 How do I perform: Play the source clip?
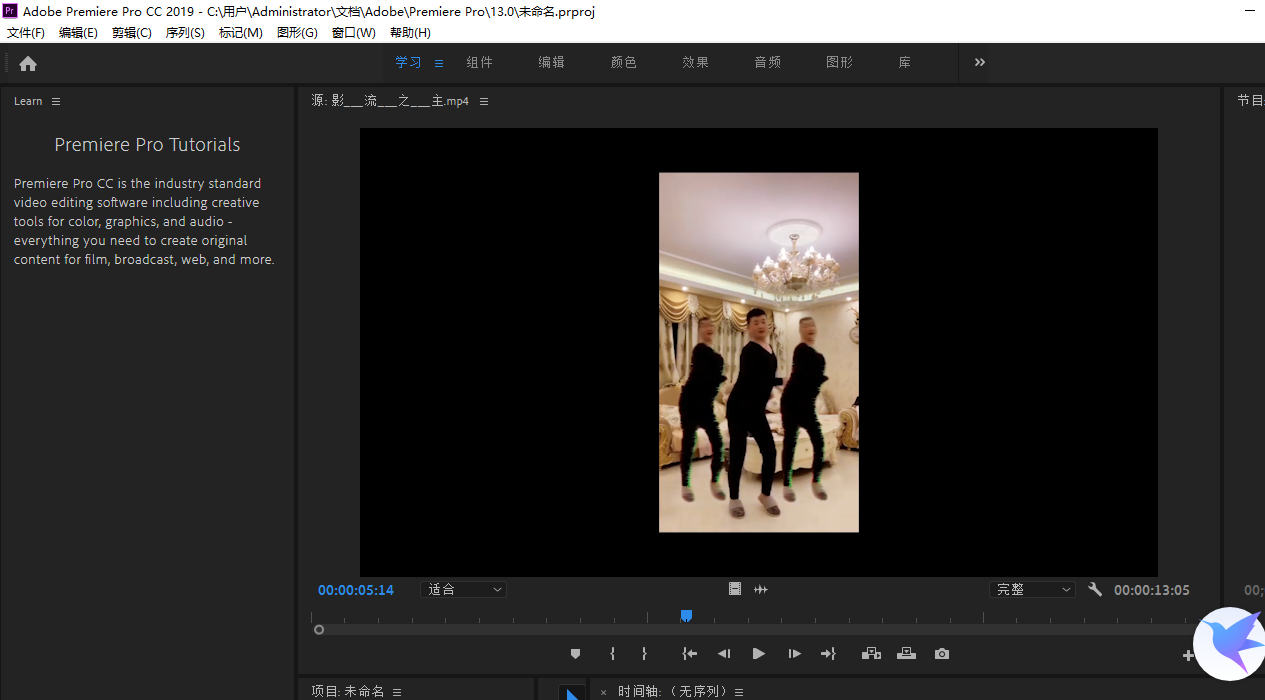tap(759, 654)
